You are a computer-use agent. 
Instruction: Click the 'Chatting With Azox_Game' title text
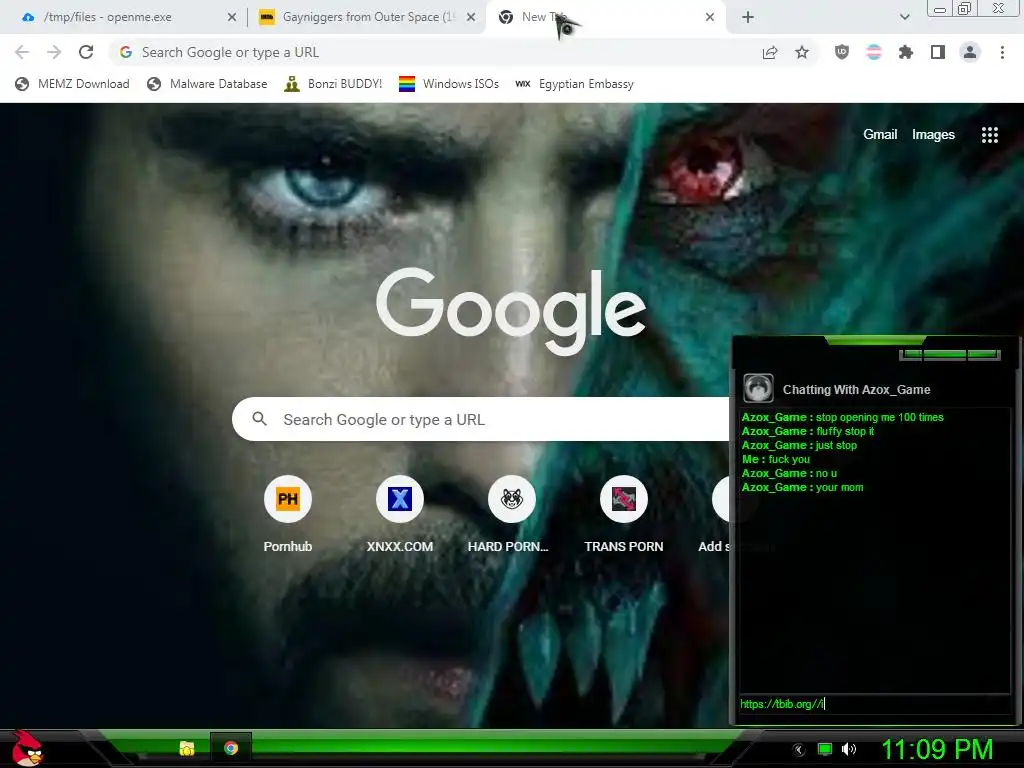(x=856, y=390)
